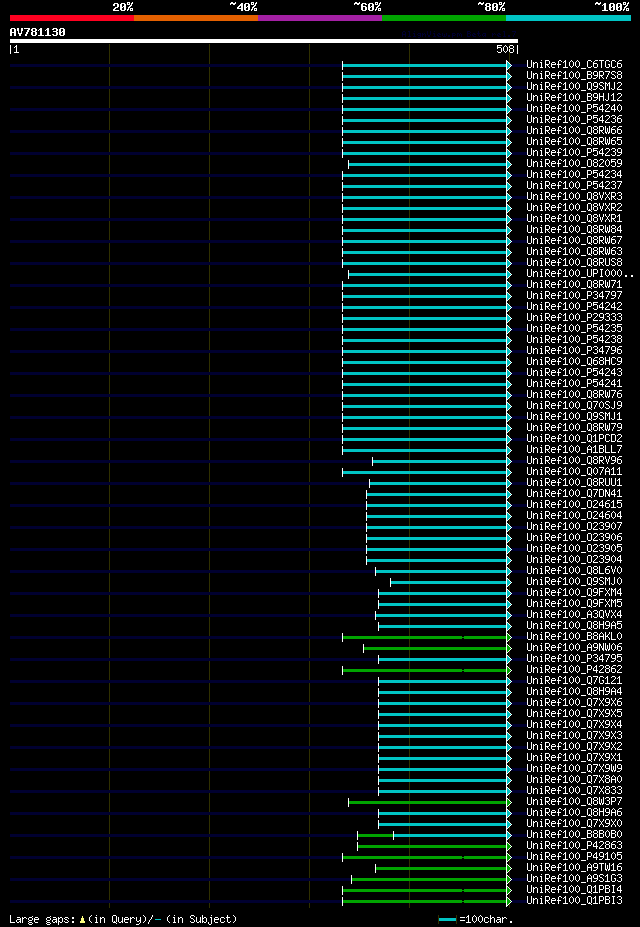Click the cyan alignment bar for UniRef100_Q9FXM4
640x927 pixels.
click(x=443, y=593)
